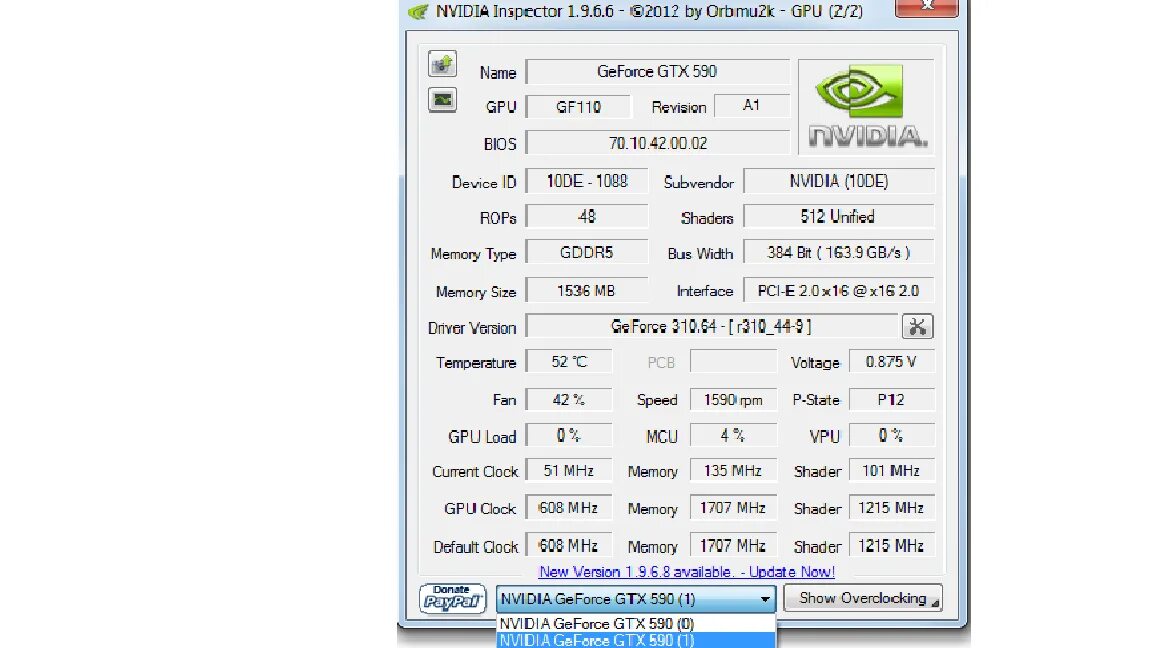Open driver profile settings wrench icon
Screen dimensions: 1152x648
click(917, 326)
